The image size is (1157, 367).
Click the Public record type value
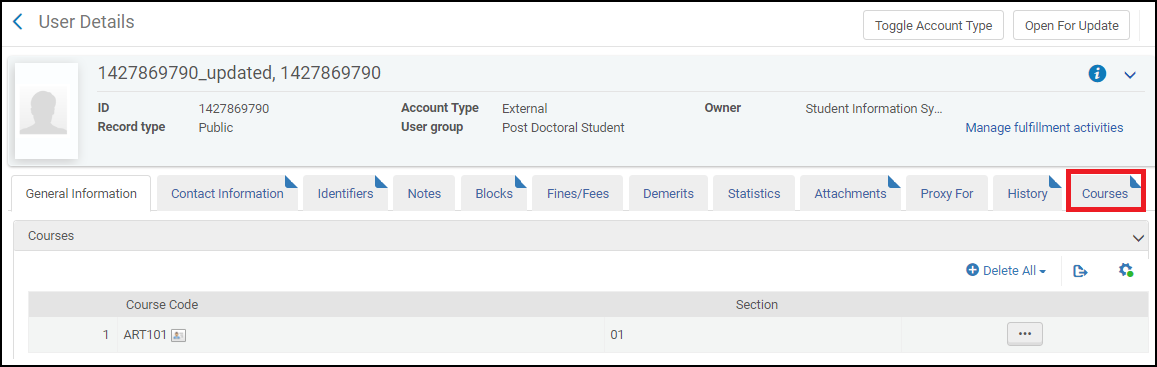pos(215,128)
